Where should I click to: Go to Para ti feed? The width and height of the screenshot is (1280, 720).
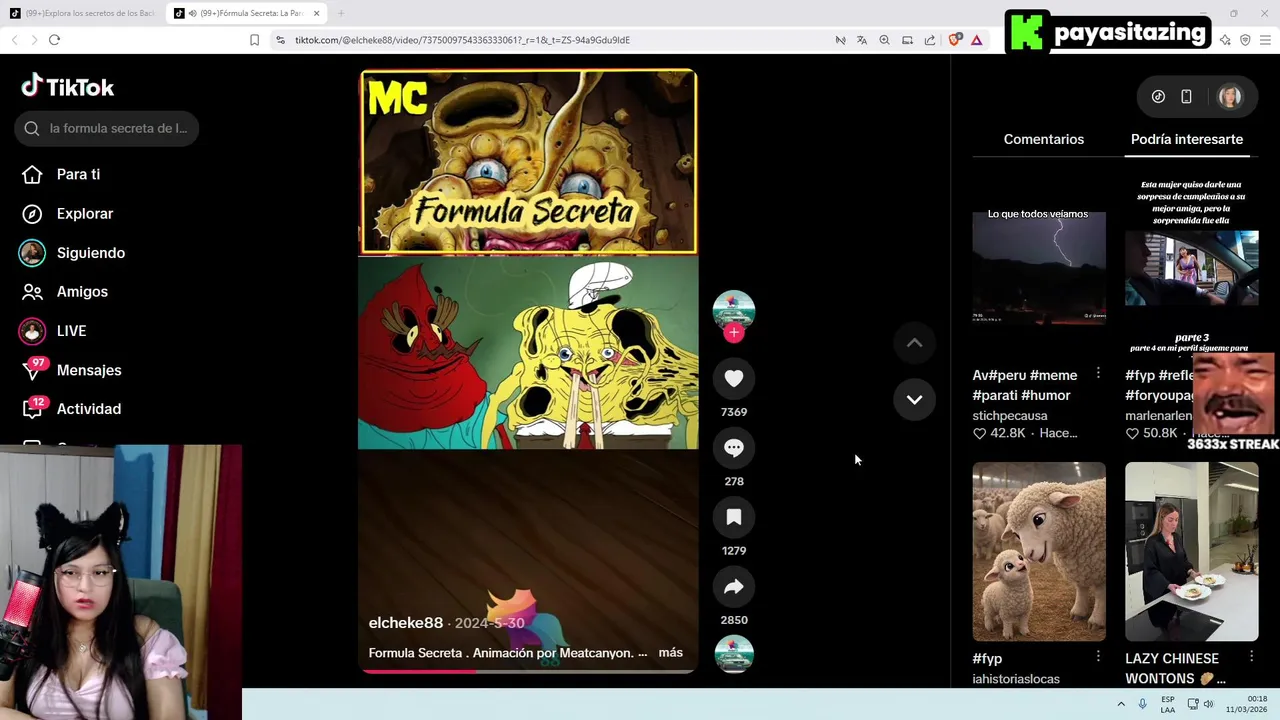point(61,174)
